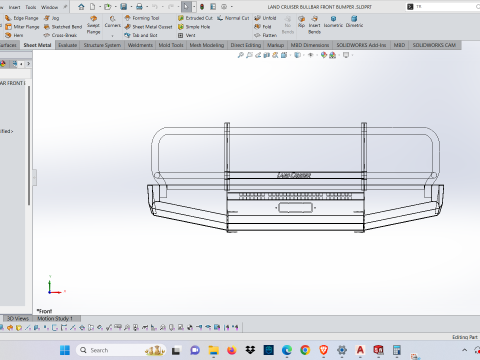Select the Markup tab
Screen dimensions: 480x360
point(275,45)
